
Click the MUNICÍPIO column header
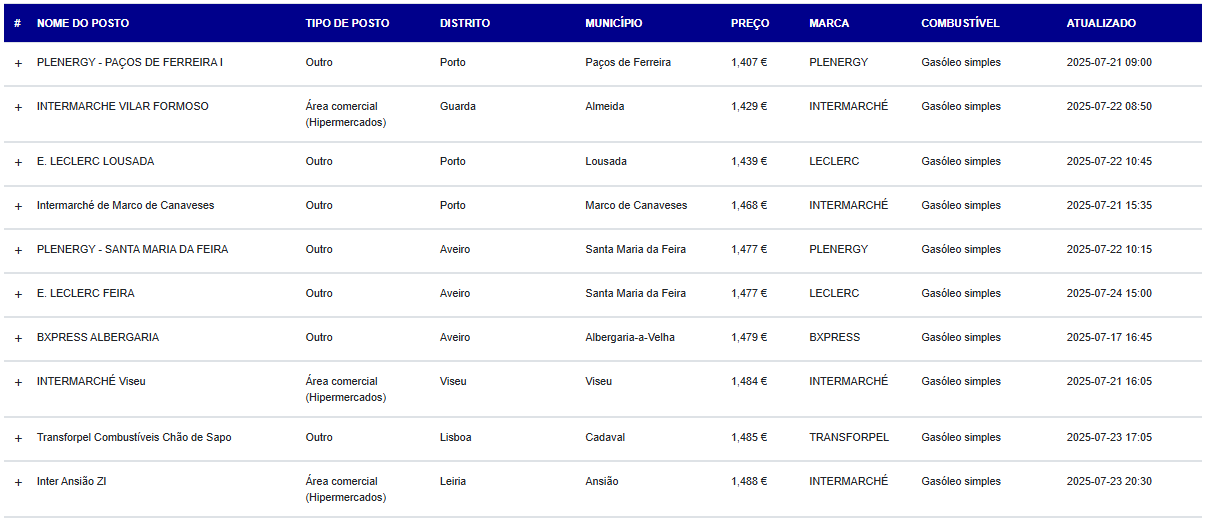click(x=614, y=23)
